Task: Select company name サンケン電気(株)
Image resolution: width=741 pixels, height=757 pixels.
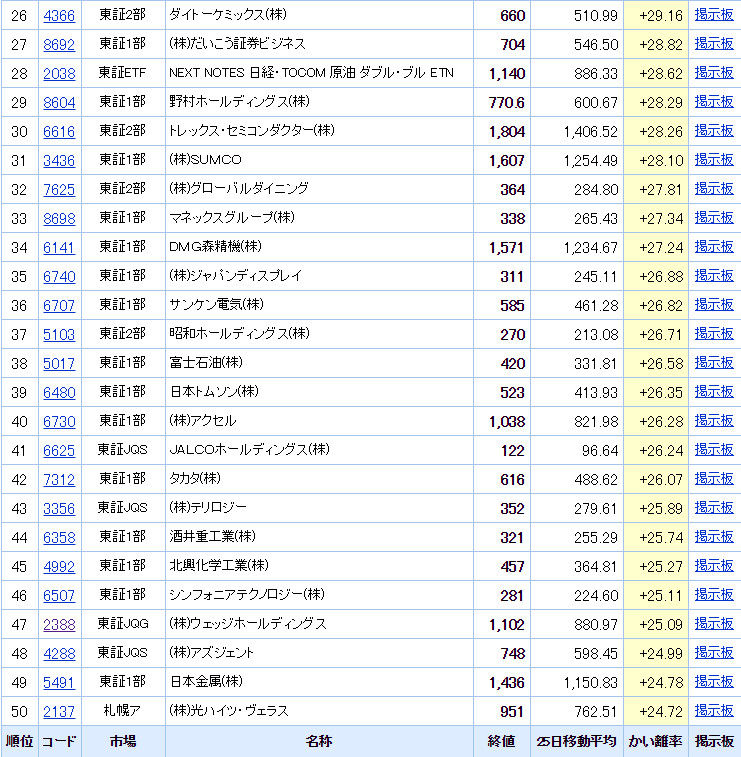Action: tap(216, 305)
